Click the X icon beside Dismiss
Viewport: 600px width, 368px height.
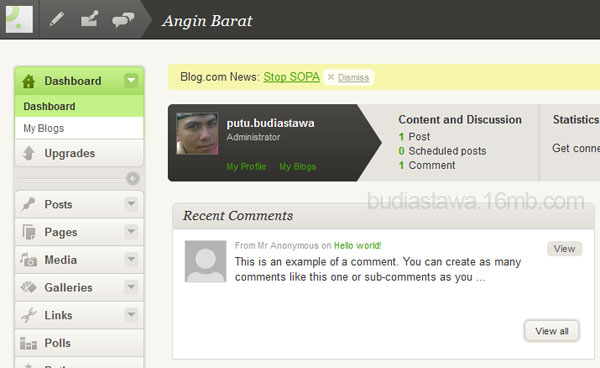[331, 77]
